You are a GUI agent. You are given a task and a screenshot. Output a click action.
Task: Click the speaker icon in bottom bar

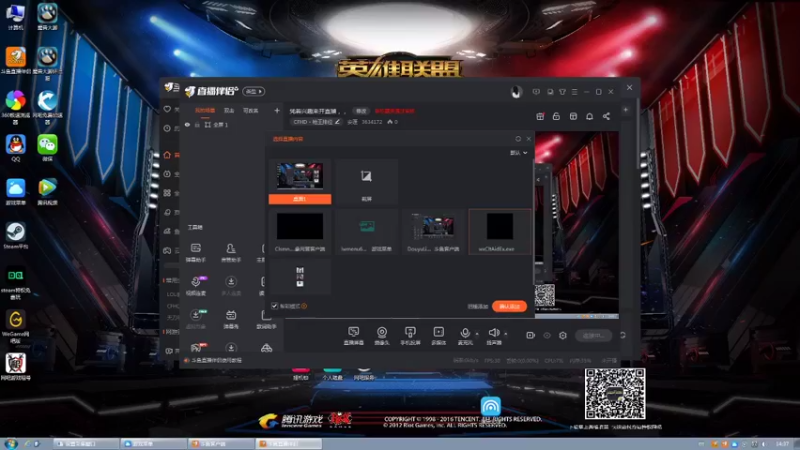pyautogui.click(x=493, y=333)
